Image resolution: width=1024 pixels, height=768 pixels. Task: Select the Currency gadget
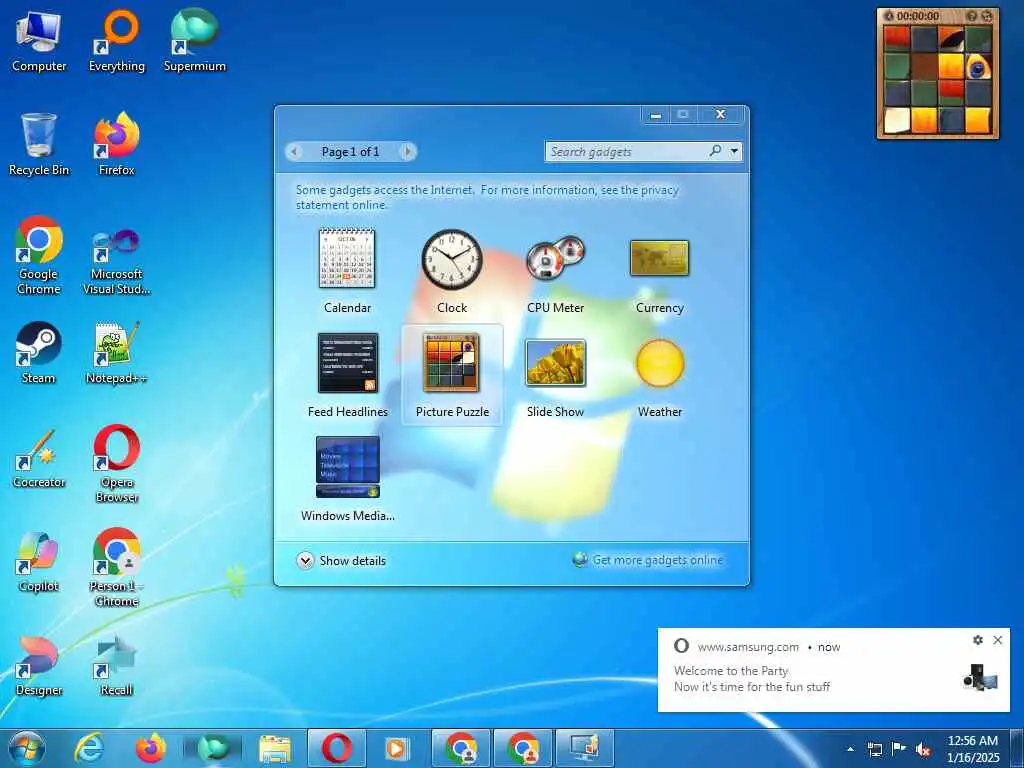pyautogui.click(x=660, y=270)
